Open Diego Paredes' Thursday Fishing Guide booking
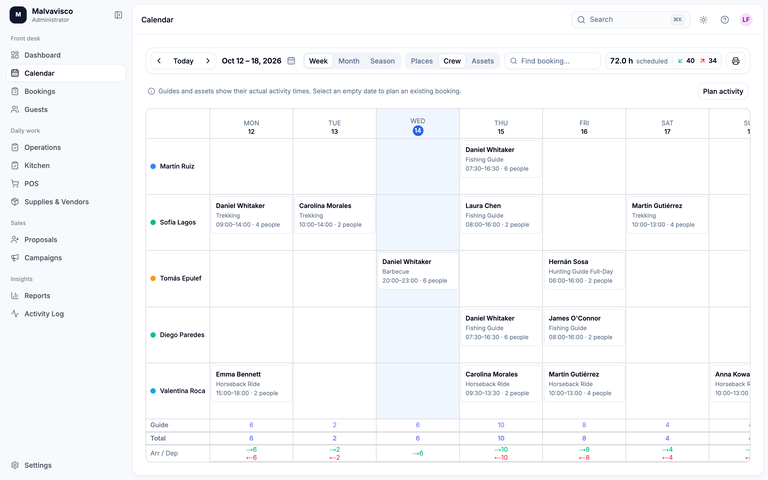The height and width of the screenshot is (480, 768). point(501,327)
